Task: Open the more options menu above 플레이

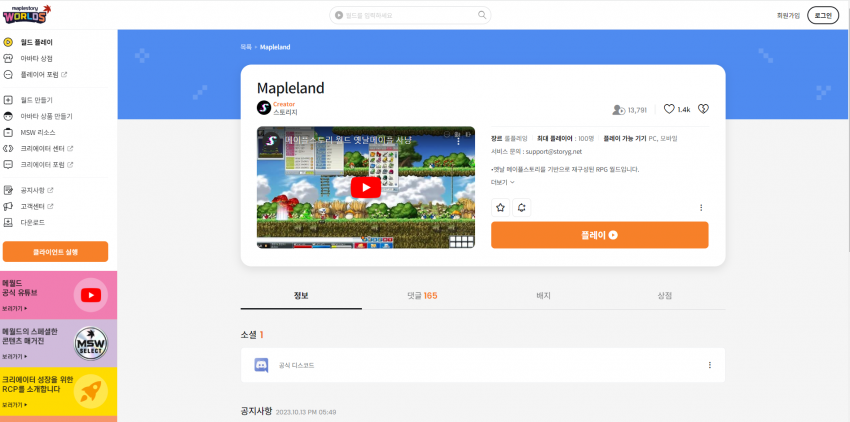Action: click(701, 208)
